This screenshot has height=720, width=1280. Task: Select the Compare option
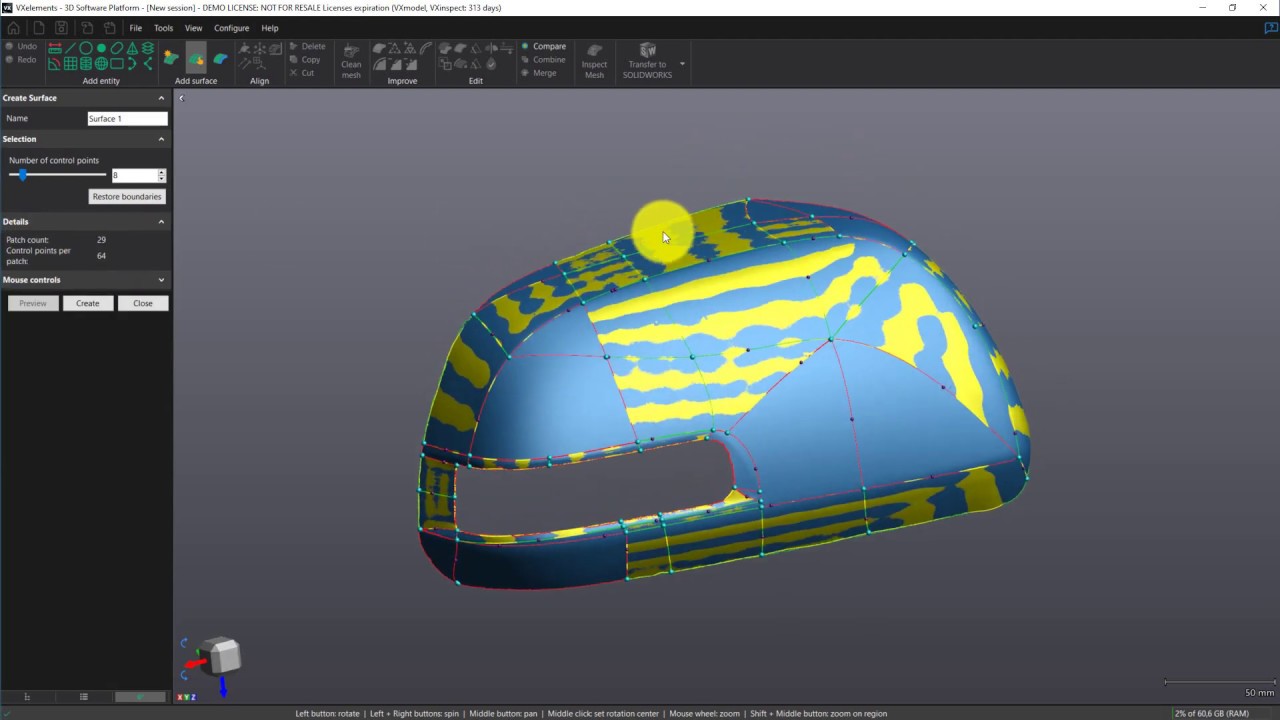click(x=548, y=46)
